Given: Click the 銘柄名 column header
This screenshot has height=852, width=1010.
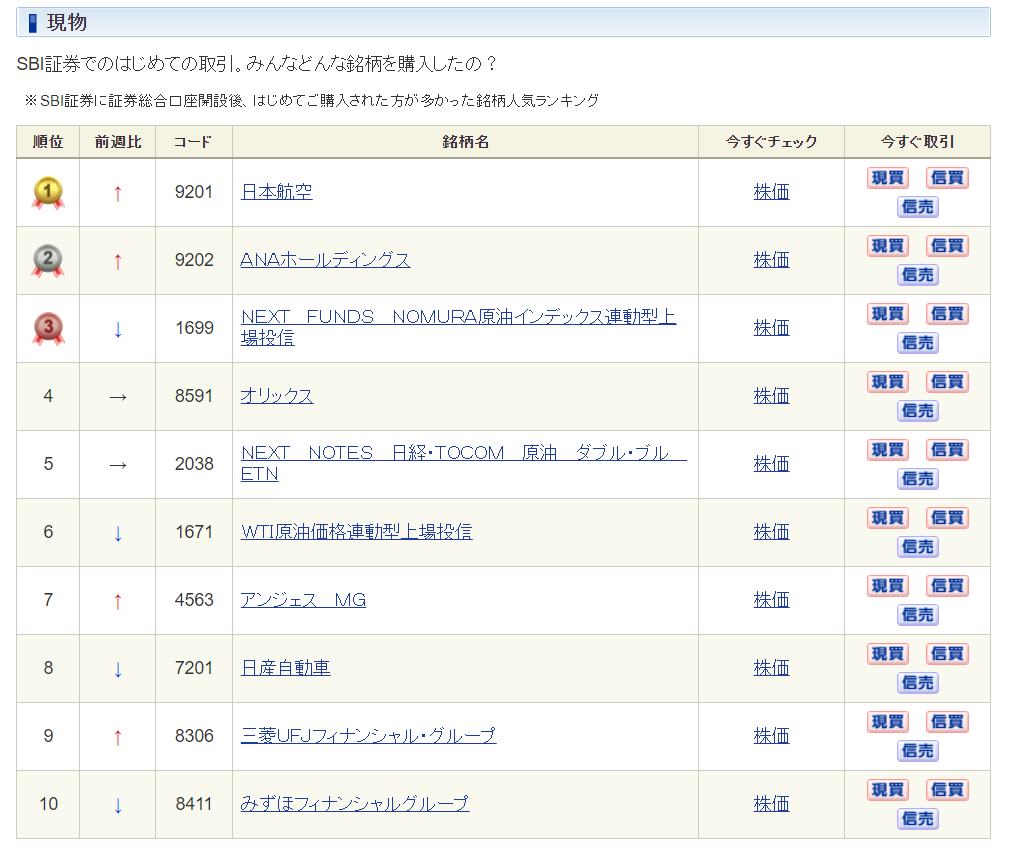Looking at the screenshot, I should point(465,142).
